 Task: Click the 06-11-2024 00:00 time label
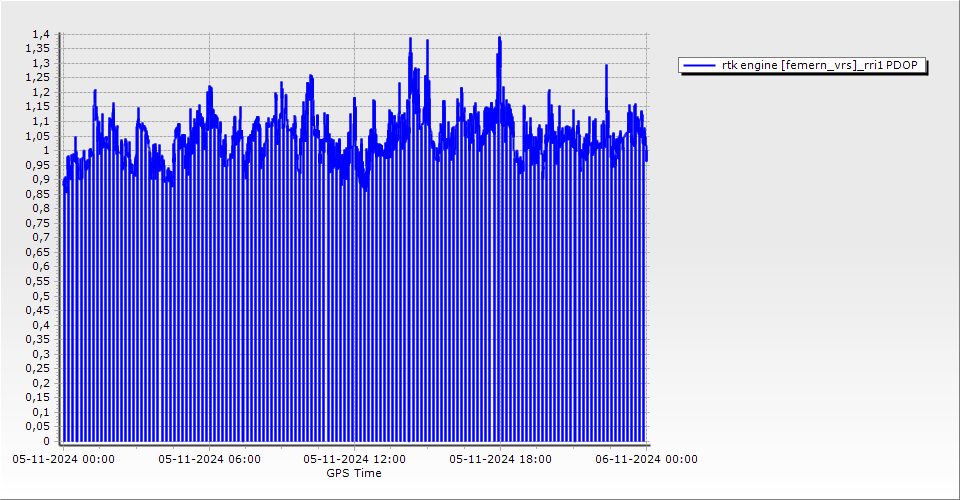646,460
